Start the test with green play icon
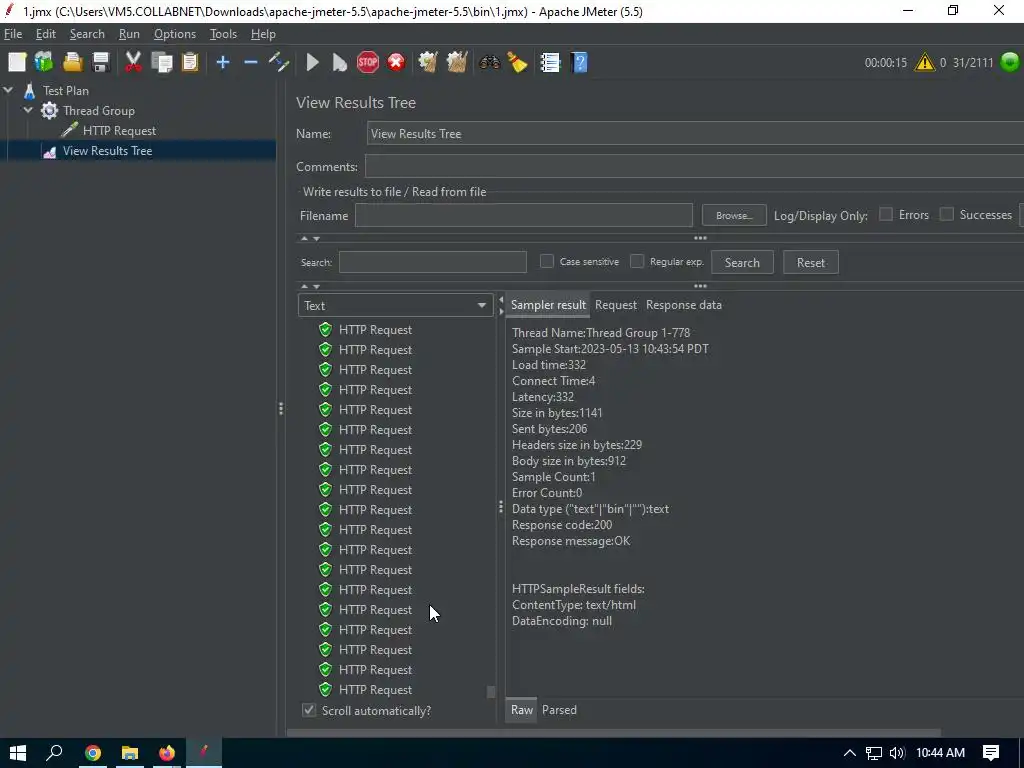The width and height of the screenshot is (1024, 768). [x=313, y=63]
